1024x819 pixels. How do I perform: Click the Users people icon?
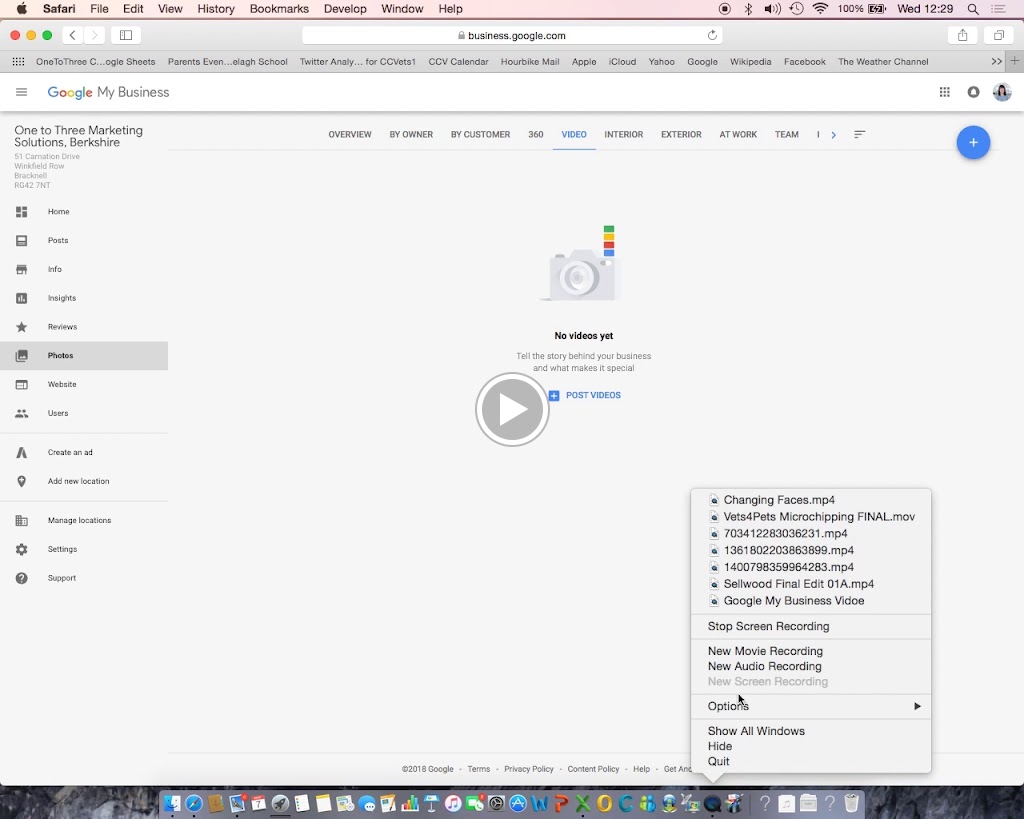(x=22, y=413)
